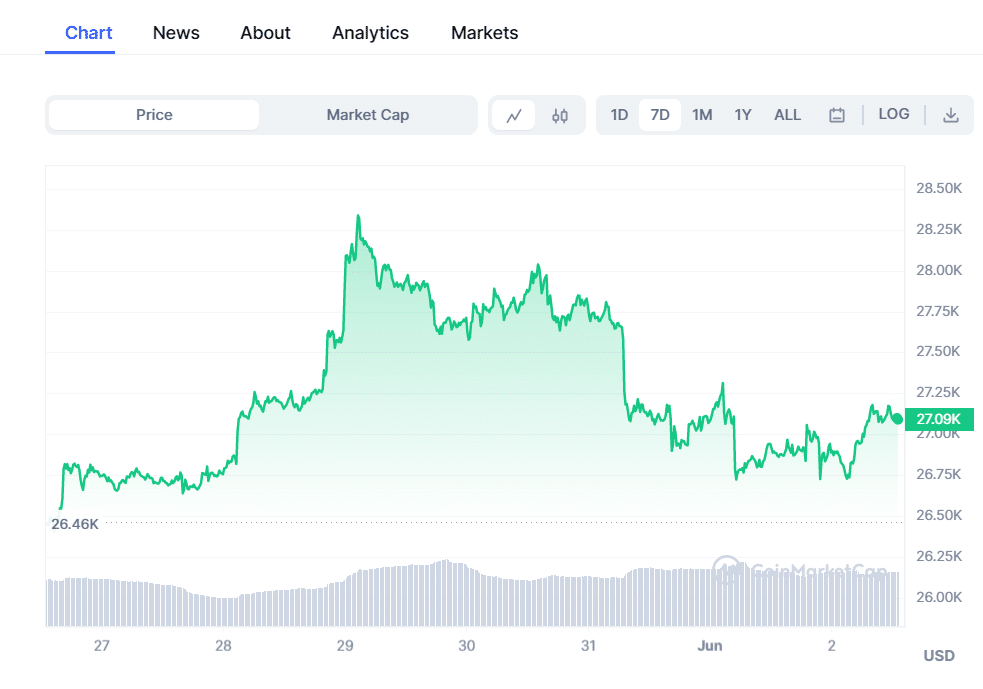983x689 pixels.
Task: Open the Markets tab
Action: tap(485, 33)
